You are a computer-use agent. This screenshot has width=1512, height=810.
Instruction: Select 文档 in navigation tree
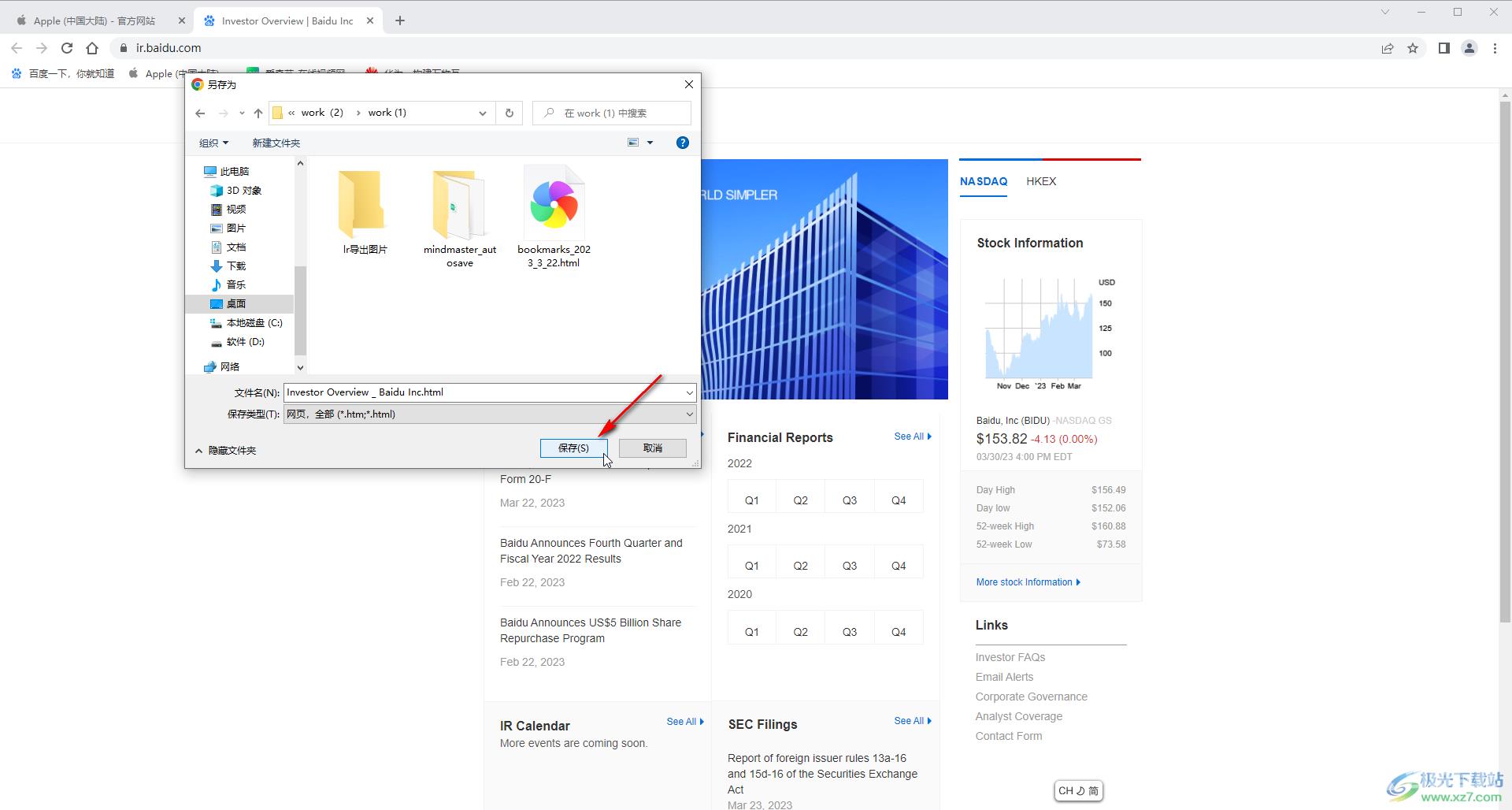228,247
